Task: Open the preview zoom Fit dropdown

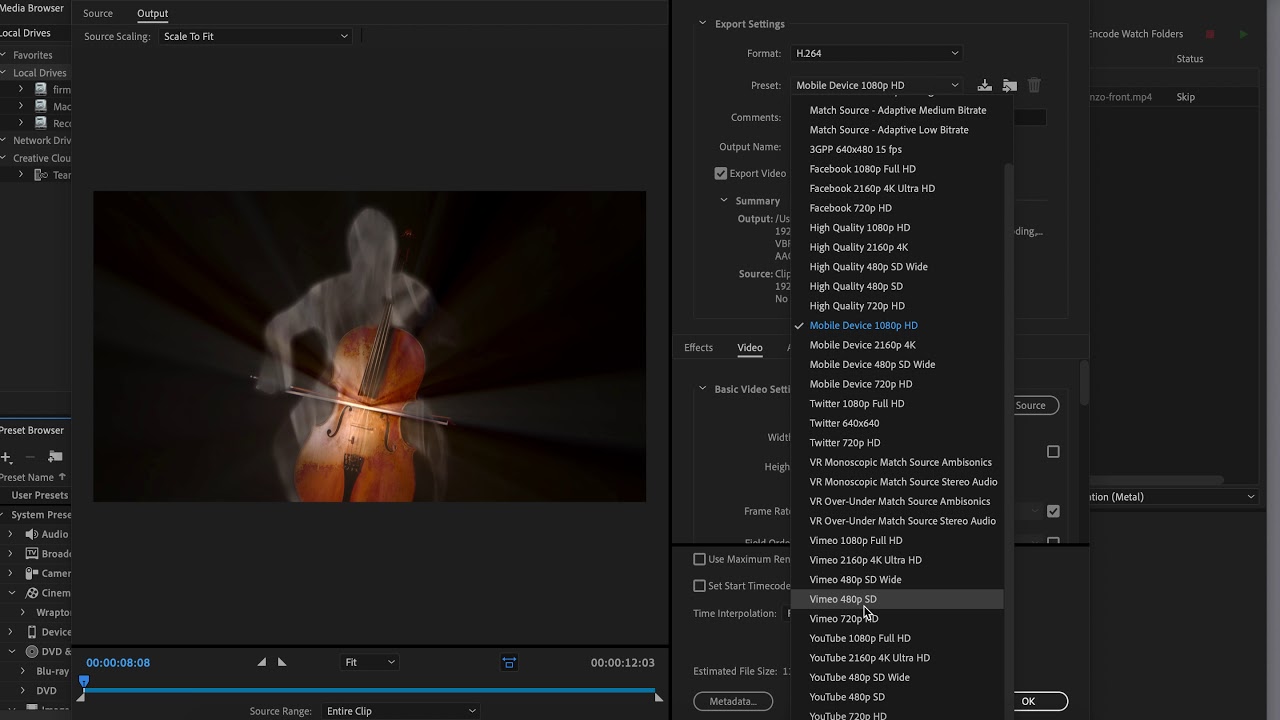Action: point(369,662)
